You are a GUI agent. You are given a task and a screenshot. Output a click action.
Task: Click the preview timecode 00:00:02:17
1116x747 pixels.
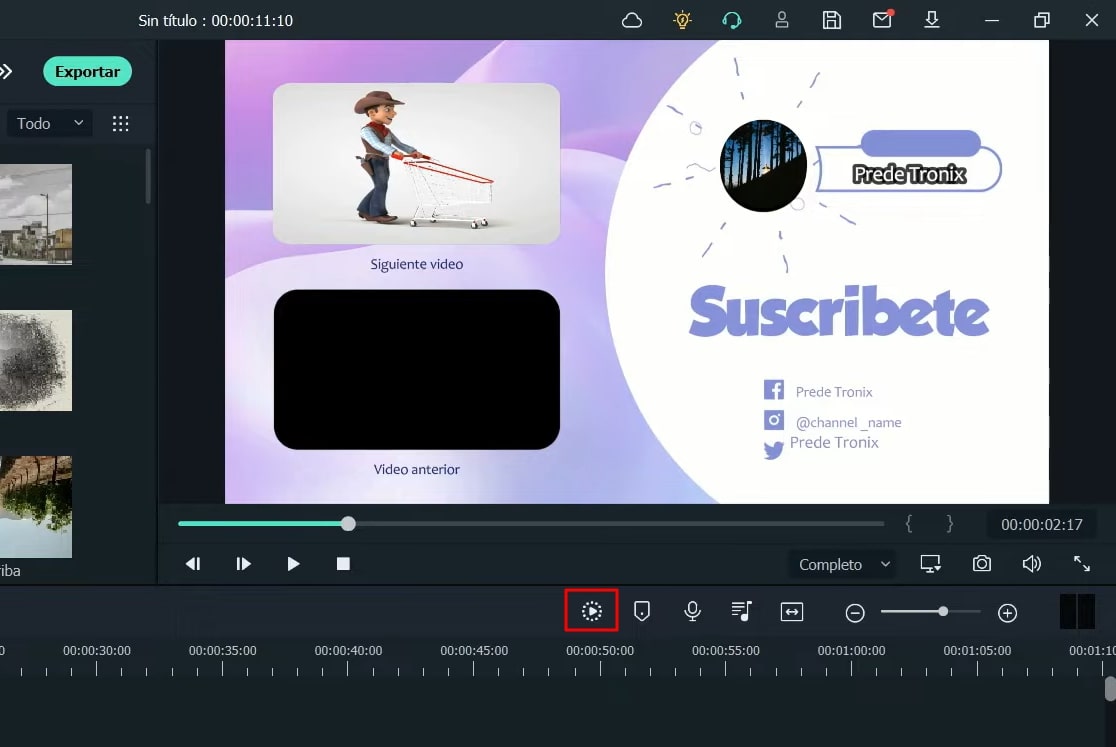point(1041,525)
